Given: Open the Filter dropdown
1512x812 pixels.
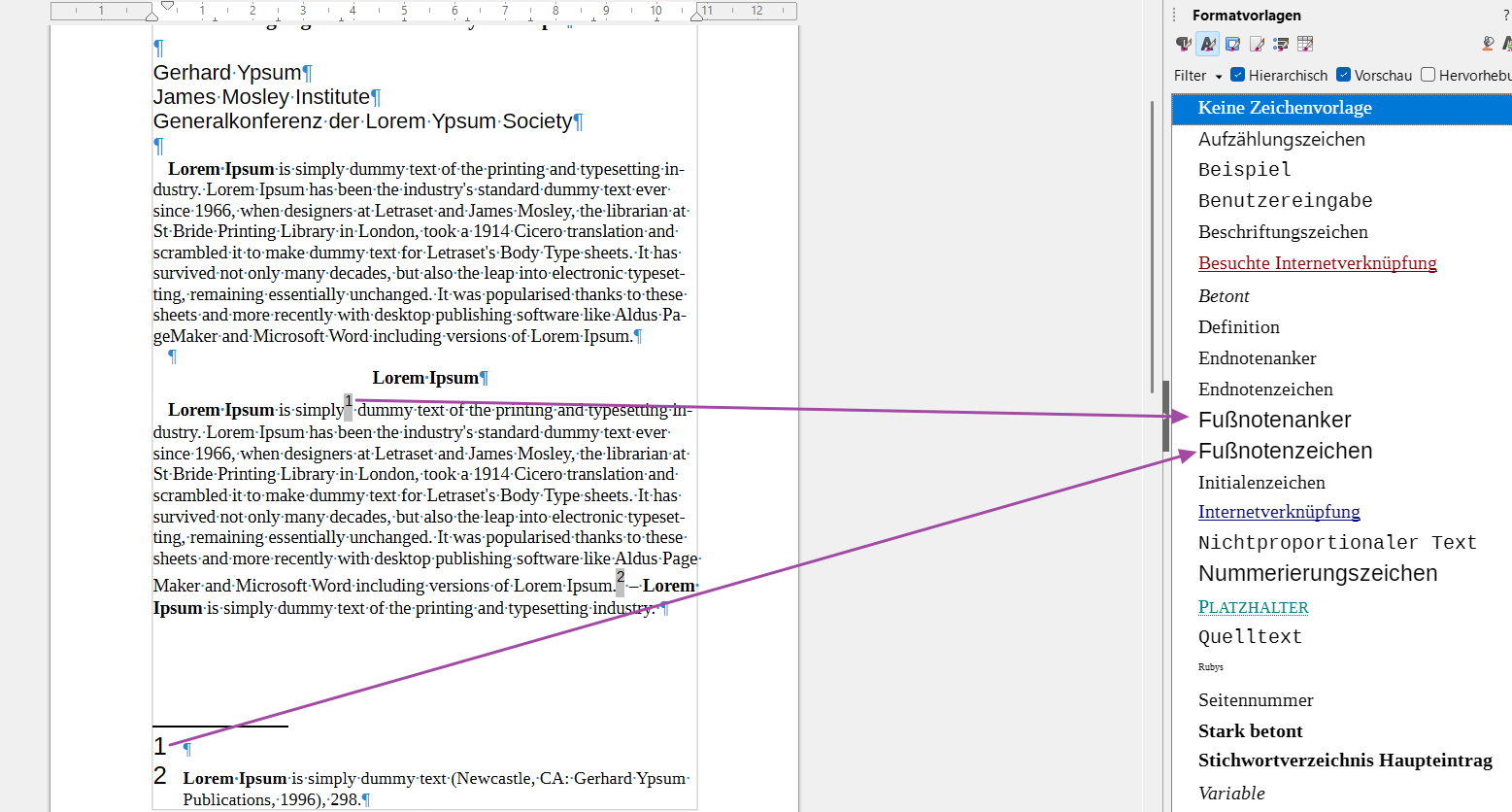Looking at the screenshot, I should pyautogui.click(x=1197, y=76).
